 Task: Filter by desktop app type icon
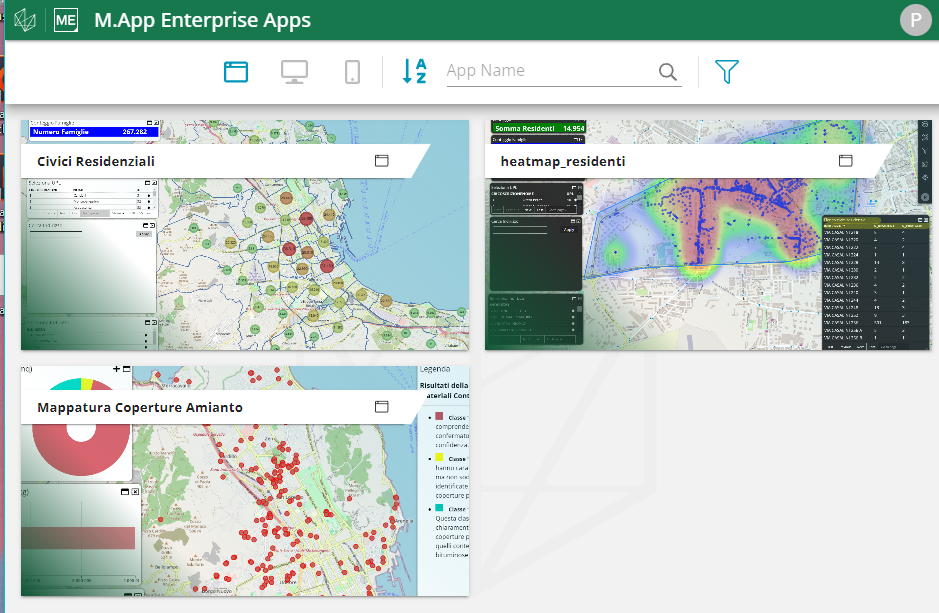295,72
